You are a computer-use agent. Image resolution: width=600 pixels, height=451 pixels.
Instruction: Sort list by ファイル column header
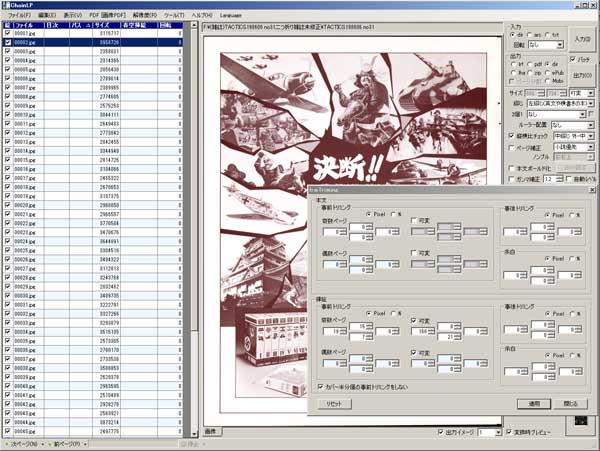coord(28,25)
